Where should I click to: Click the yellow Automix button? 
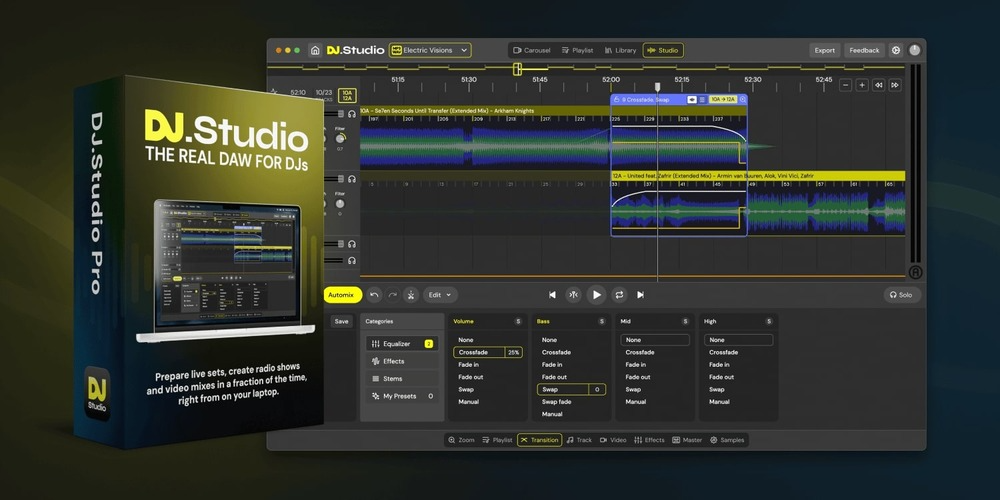point(342,295)
